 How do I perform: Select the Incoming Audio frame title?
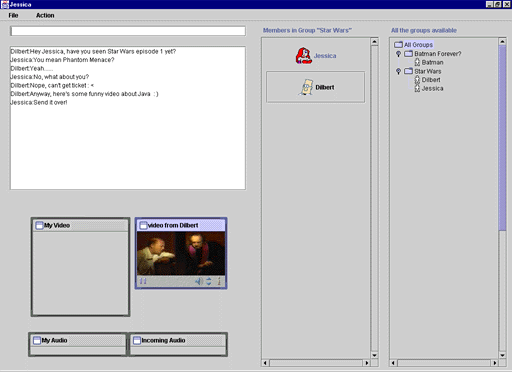click(x=163, y=340)
